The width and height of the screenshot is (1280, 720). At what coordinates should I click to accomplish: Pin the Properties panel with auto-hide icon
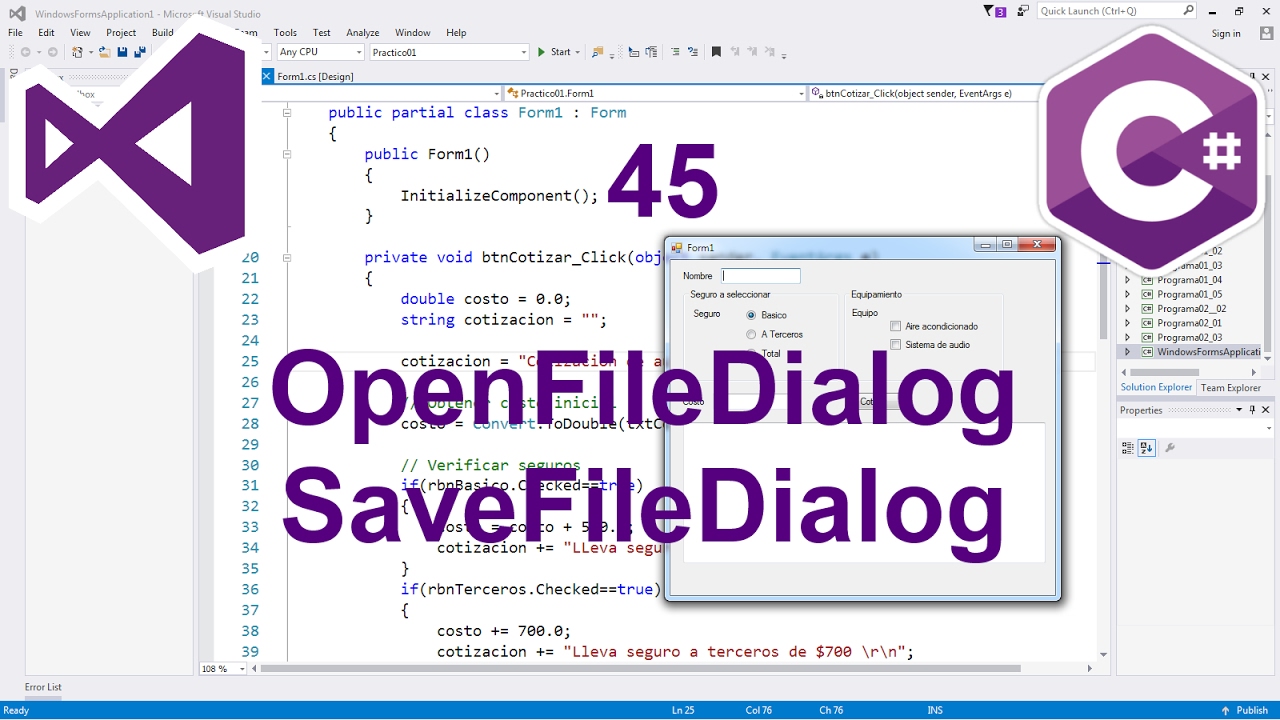click(1252, 410)
